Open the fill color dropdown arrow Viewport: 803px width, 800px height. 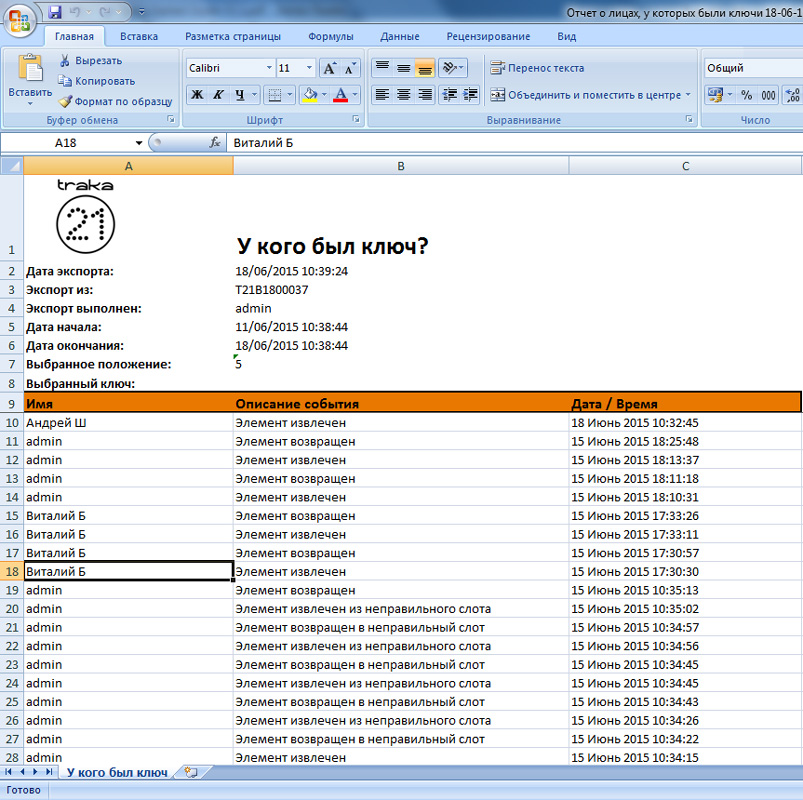(x=324, y=95)
